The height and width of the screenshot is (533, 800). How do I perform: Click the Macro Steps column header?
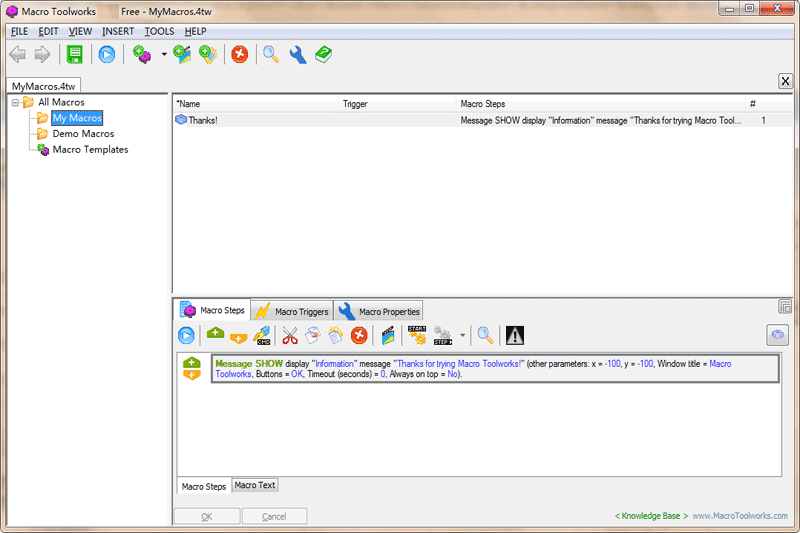600,104
